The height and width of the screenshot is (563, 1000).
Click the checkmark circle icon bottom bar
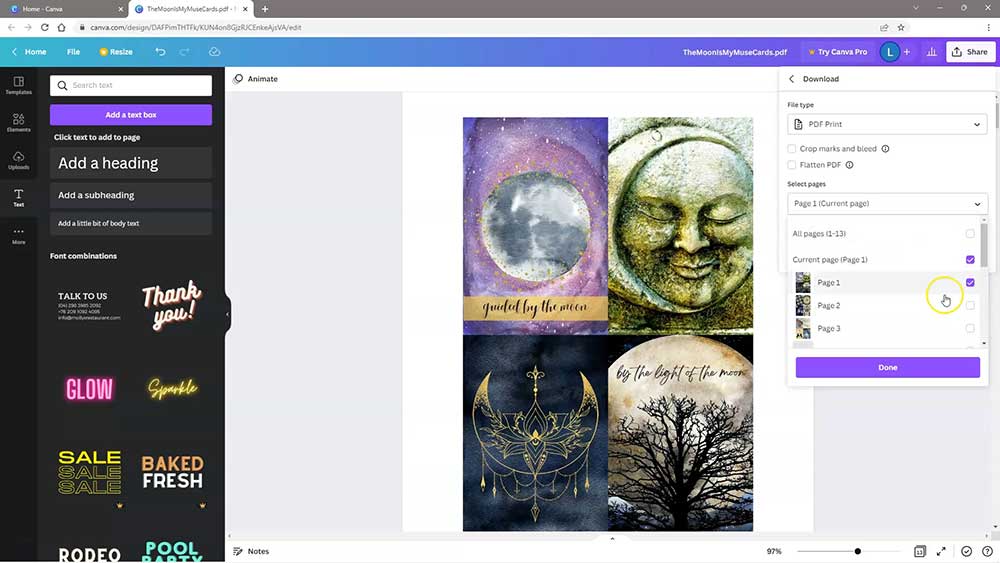tap(967, 552)
